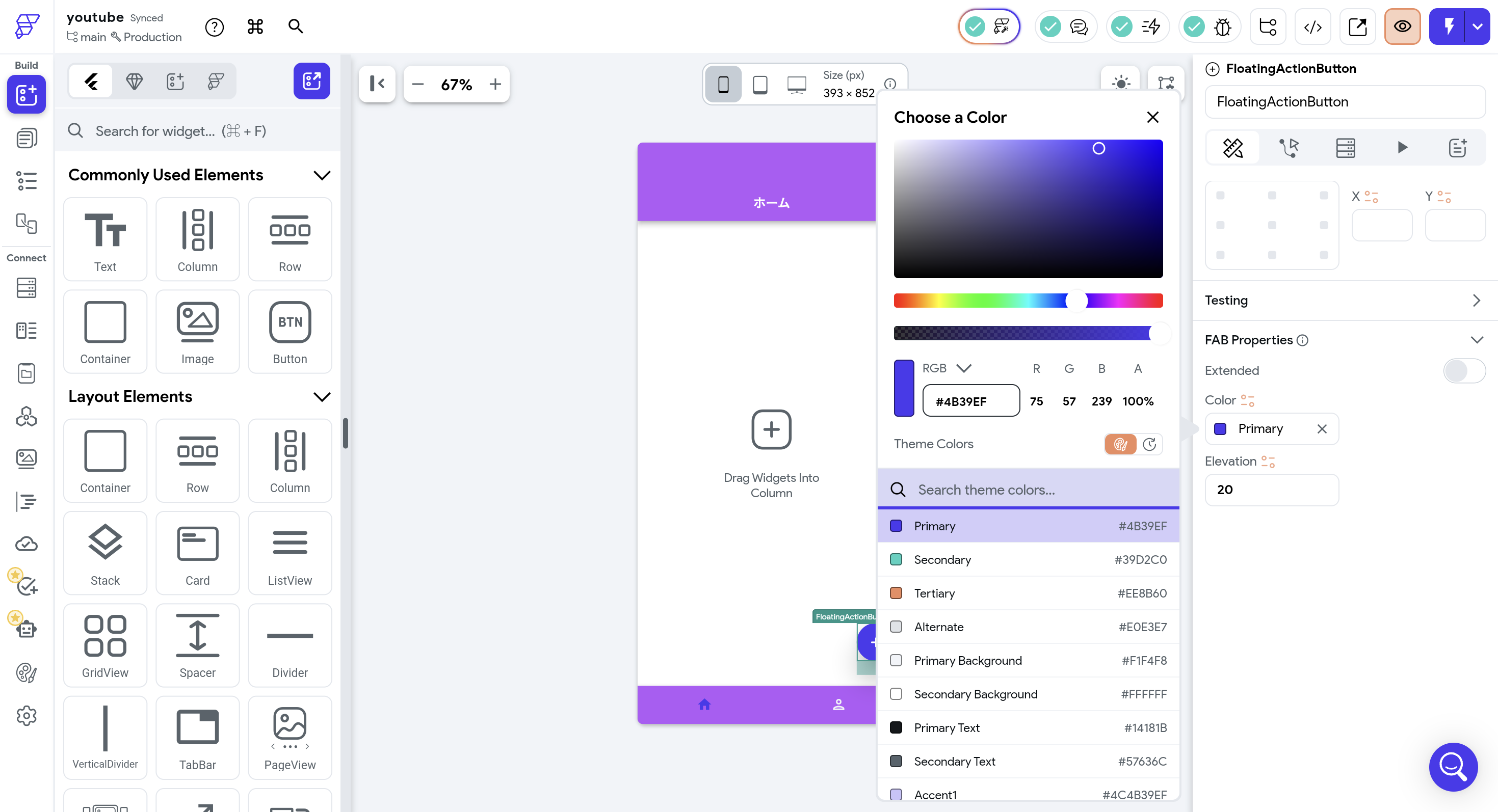Toggle the Extended FAB switch

[x=1463, y=371]
